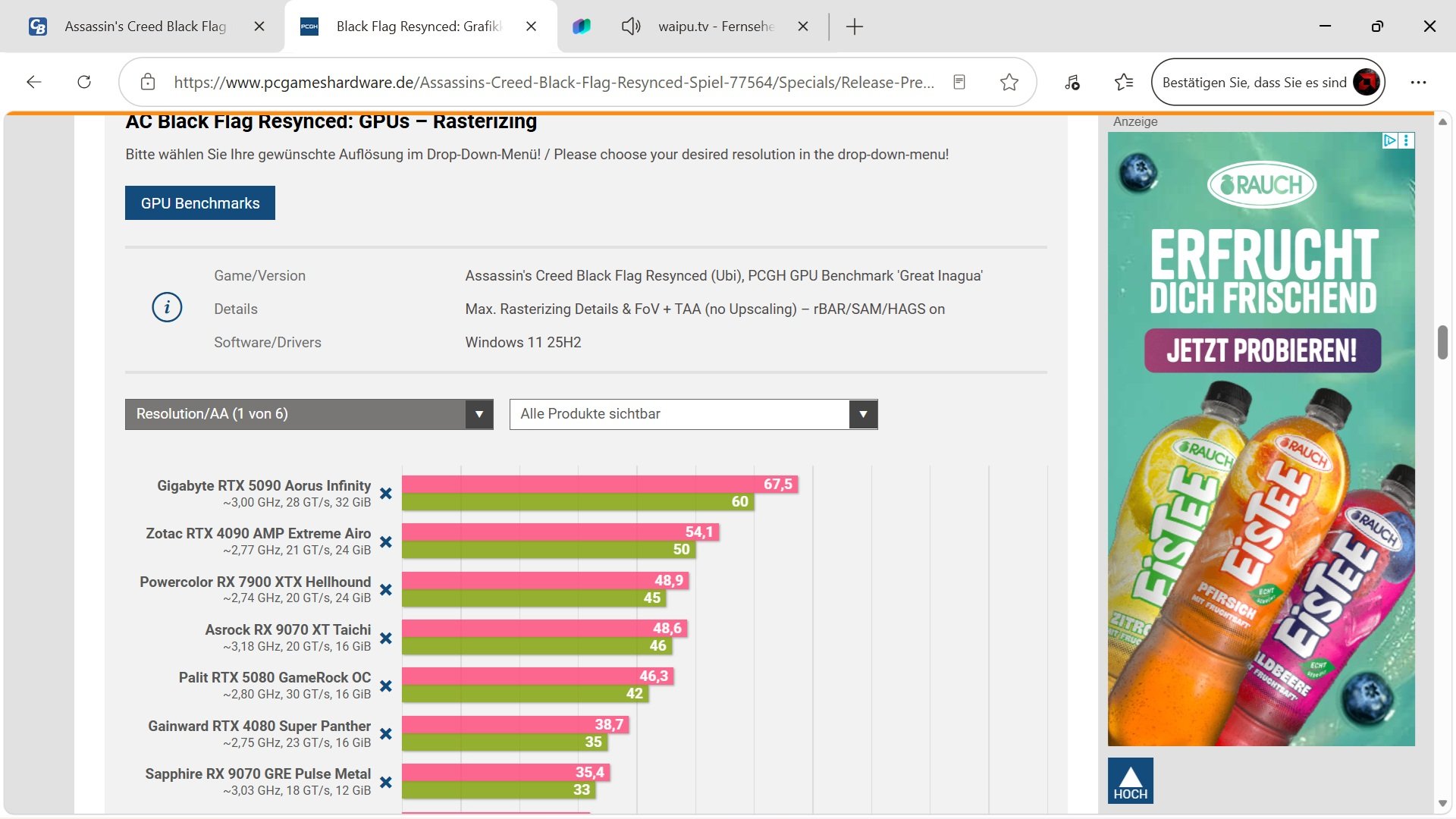The width and height of the screenshot is (1456, 819).
Task: Switch to the waipu.tv tab
Action: 716,27
